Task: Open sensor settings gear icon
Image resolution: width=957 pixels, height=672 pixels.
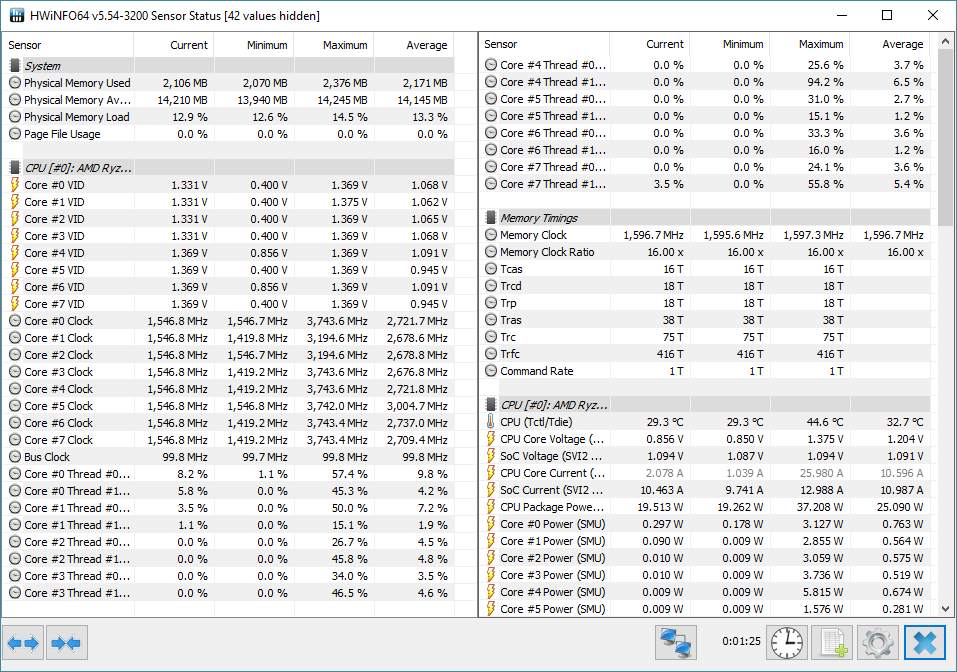Action: point(878,642)
